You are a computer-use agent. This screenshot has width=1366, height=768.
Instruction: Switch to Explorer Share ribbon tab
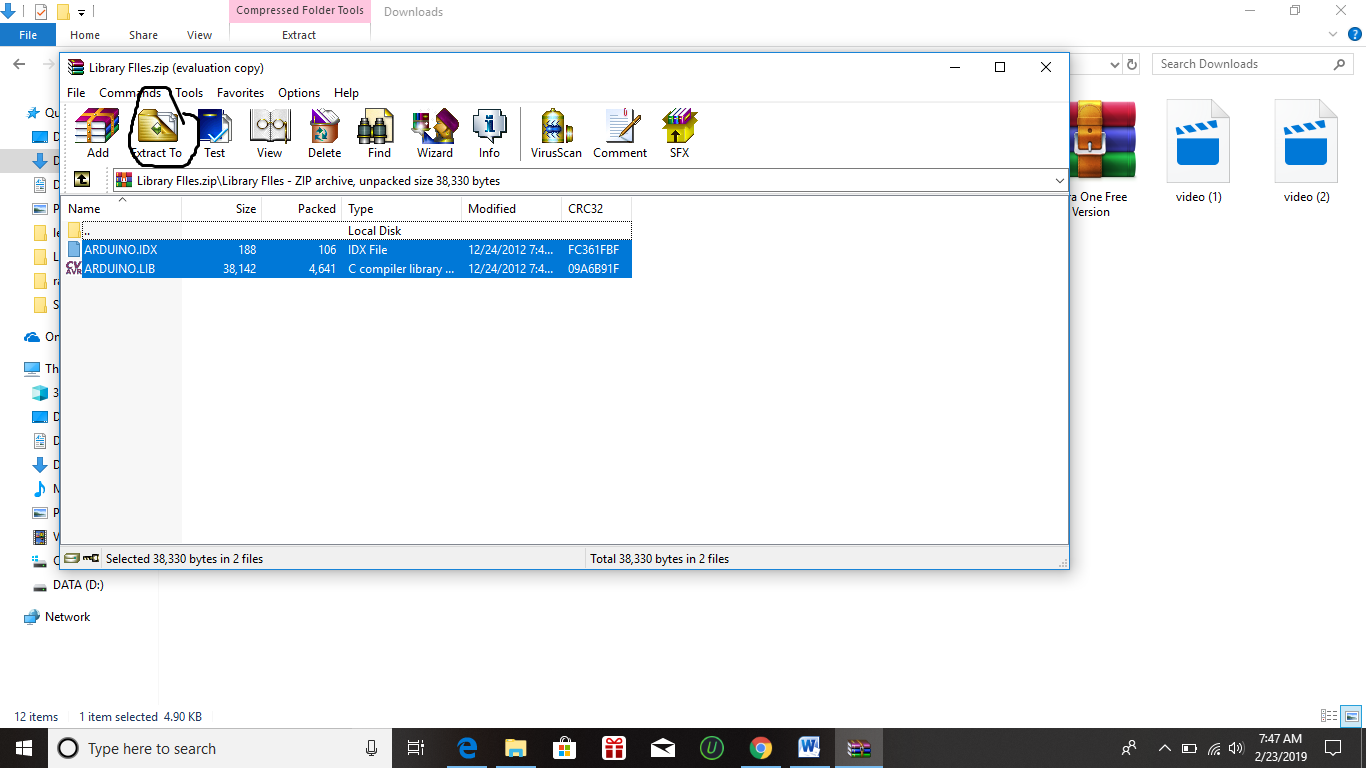(143, 35)
